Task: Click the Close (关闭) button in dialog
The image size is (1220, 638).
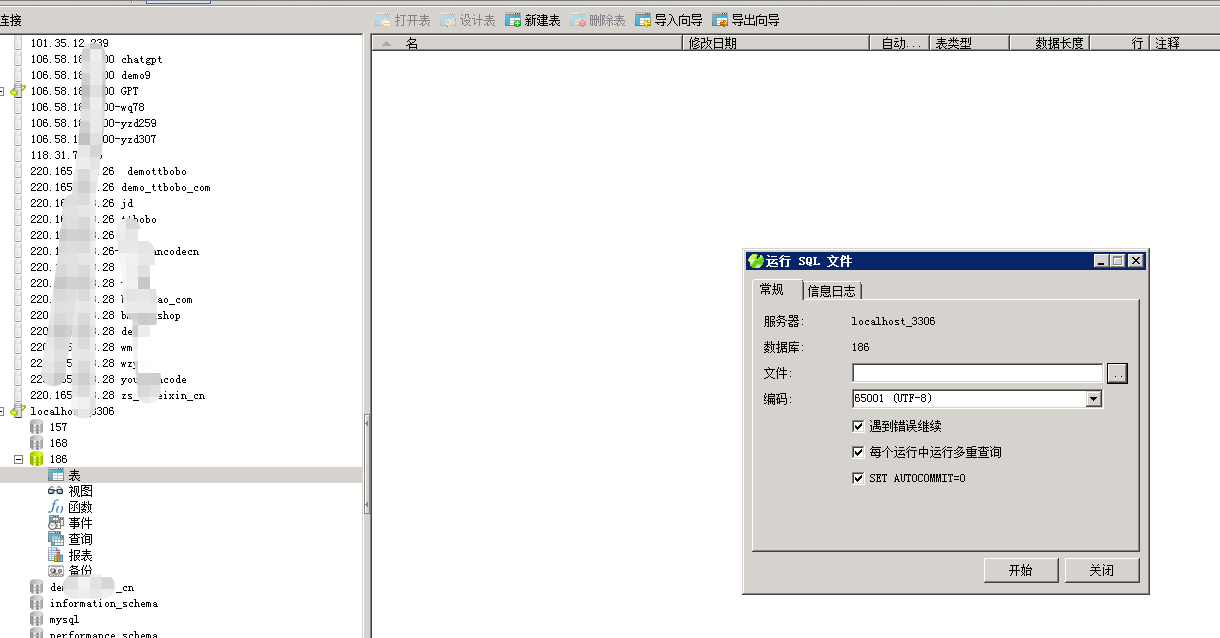Action: [x=1101, y=570]
